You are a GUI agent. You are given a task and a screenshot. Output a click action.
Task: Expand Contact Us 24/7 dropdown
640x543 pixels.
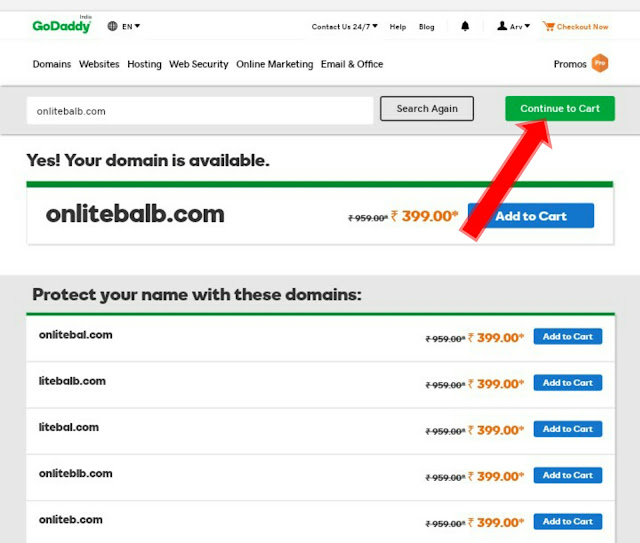[344, 27]
